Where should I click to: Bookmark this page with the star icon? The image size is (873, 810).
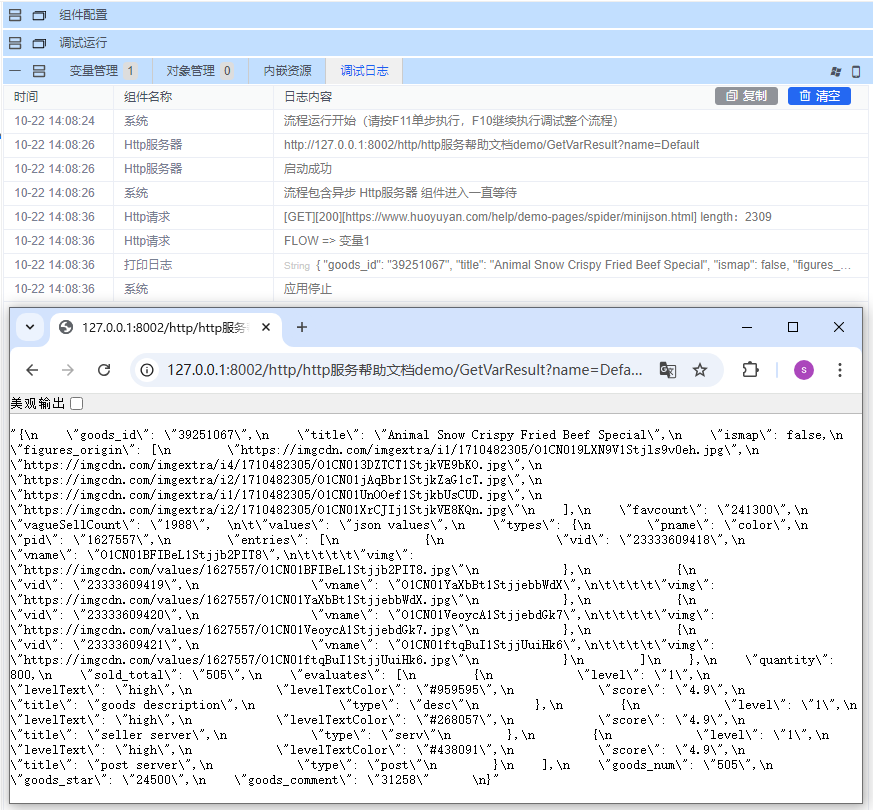pos(700,370)
